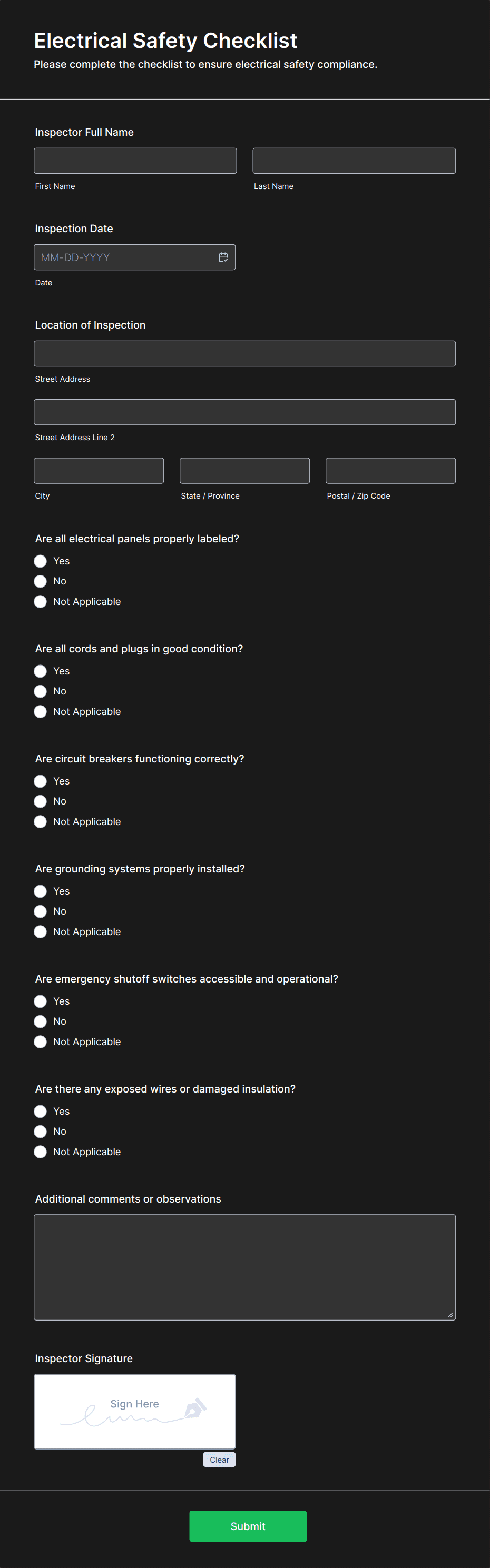Select Not Applicable for exposed wires question

coord(40,1152)
